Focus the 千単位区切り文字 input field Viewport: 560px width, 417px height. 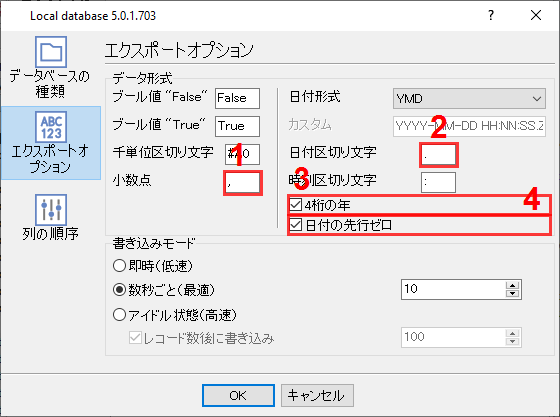tap(242, 154)
